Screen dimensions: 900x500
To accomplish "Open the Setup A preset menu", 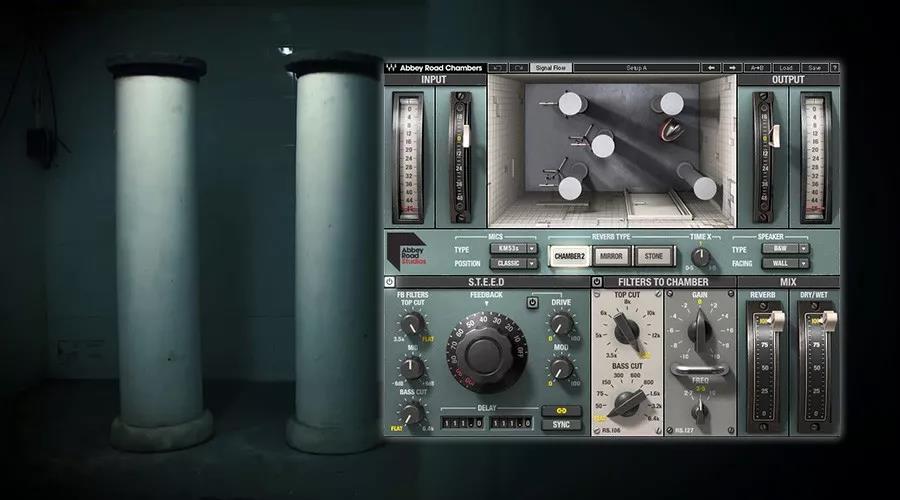I will (x=637, y=68).
